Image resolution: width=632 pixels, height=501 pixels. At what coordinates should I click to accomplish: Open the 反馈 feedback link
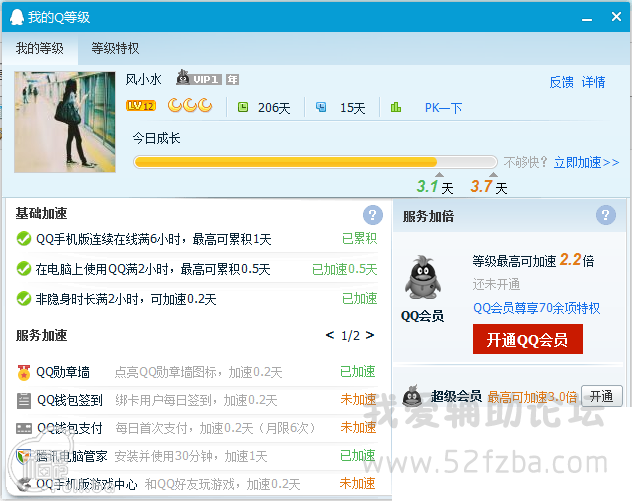(x=561, y=82)
